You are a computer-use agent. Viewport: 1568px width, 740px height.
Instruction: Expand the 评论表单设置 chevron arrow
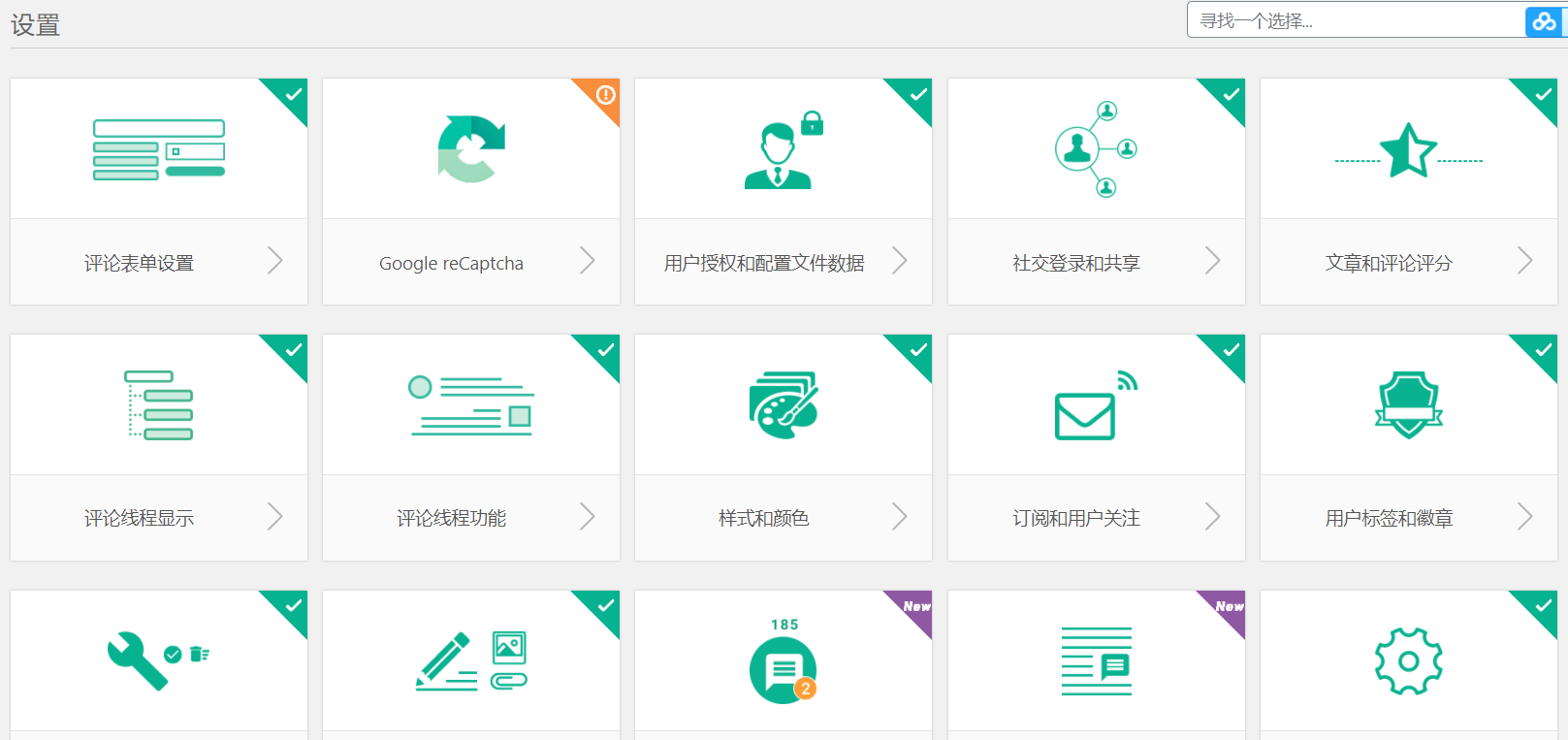point(274,261)
